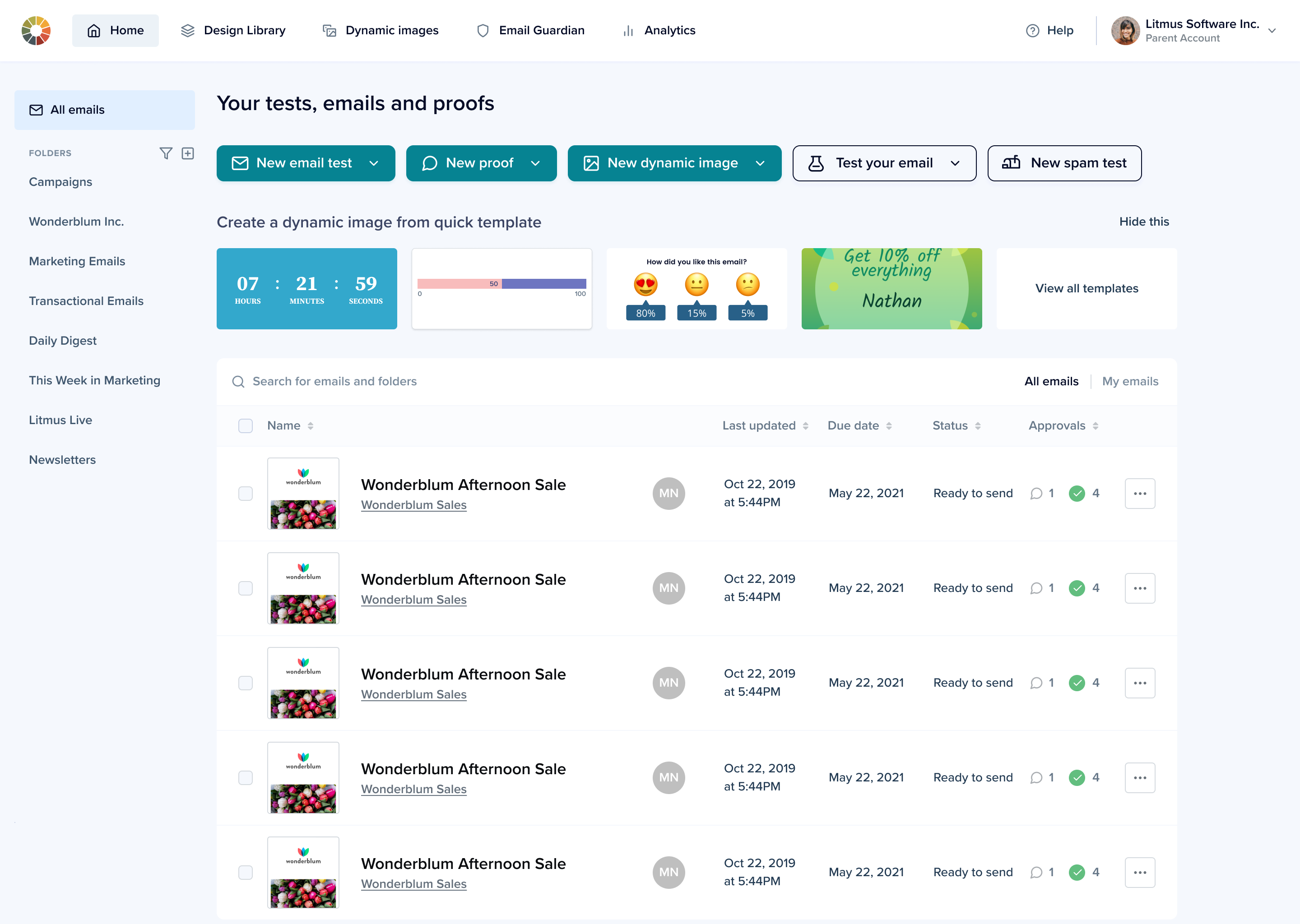Viewport: 1300px width, 924px height.
Task: Open the Daily Digest folder
Action: click(63, 341)
